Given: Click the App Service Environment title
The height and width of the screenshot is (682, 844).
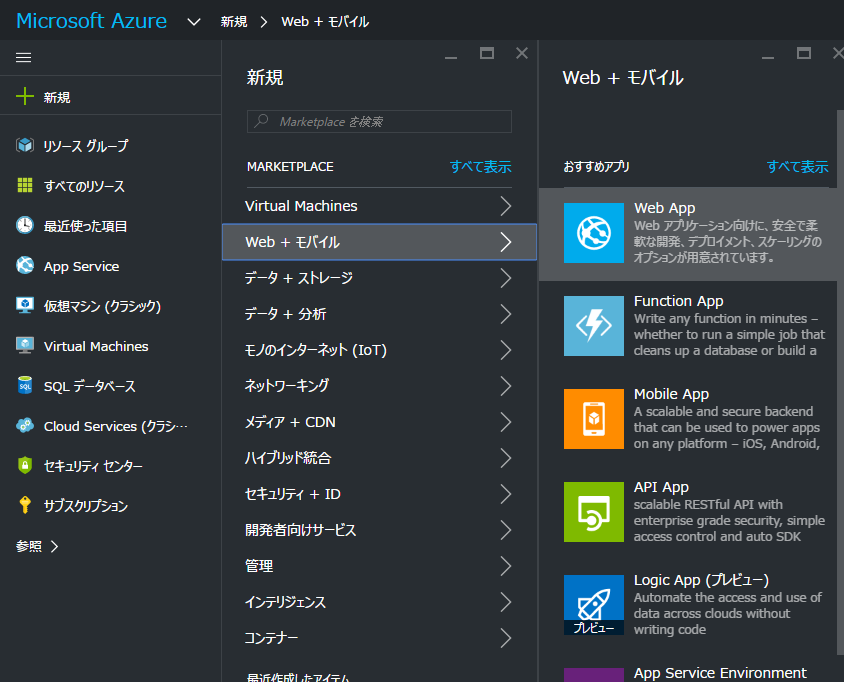Looking at the screenshot, I should (x=720, y=673).
